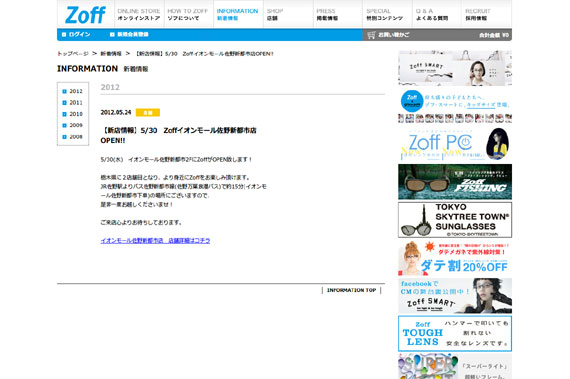This screenshot has height=379, width=570.
Task: Click the login link in blue bar
Action: [76, 35]
